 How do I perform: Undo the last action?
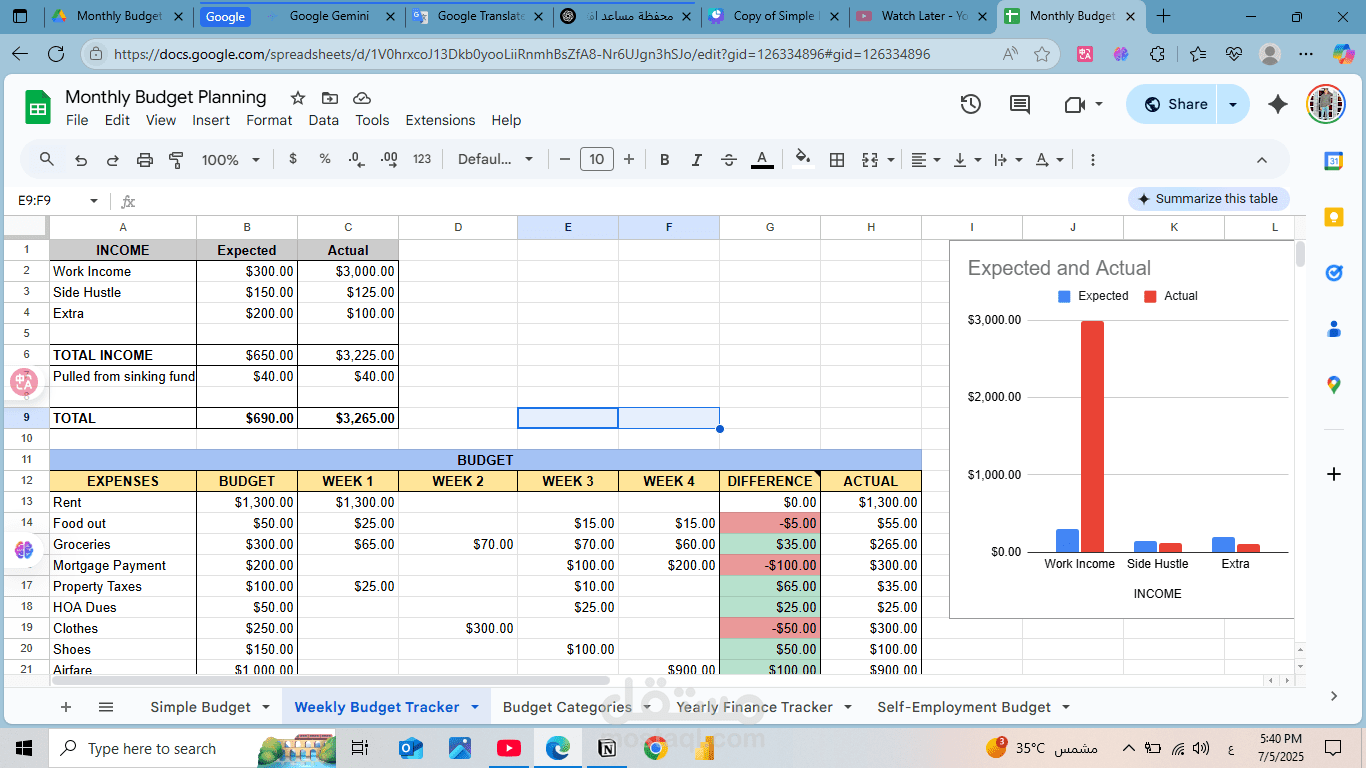[x=81, y=160]
